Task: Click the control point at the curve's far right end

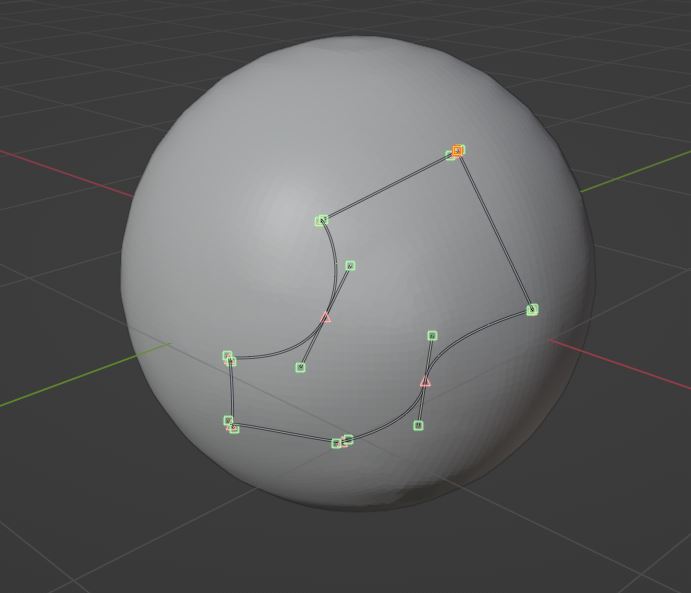Action: coord(532,310)
